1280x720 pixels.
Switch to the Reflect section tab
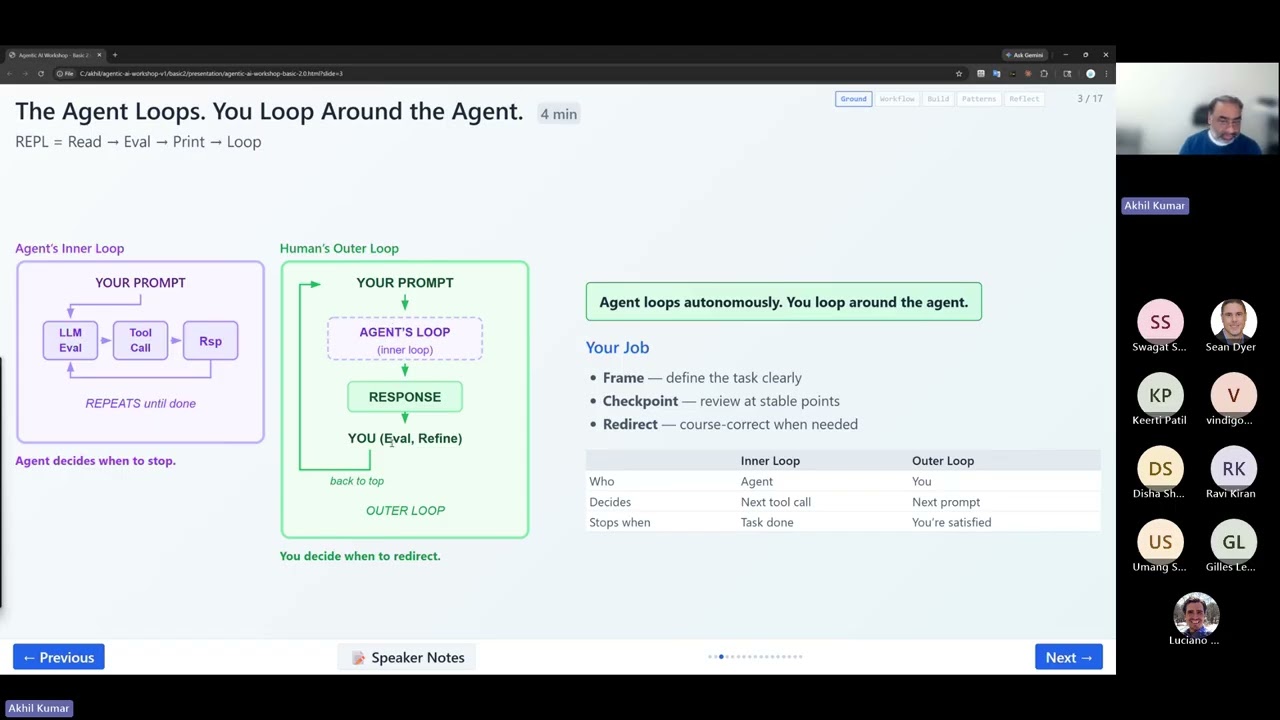(x=1024, y=99)
